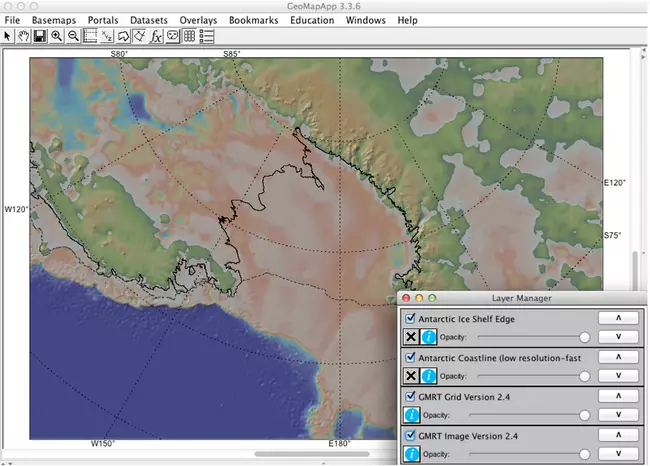Uncheck Antarctic Ice Shelf Edge layer
The image size is (650, 466).
pyautogui.click(x=410, y=317)
